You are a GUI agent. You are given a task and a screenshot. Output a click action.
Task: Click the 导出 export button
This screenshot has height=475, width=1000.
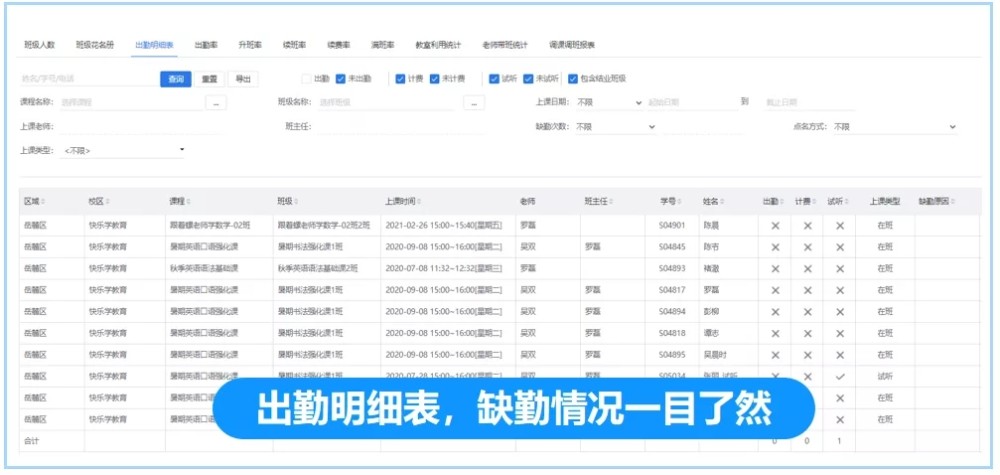point(243,79)
